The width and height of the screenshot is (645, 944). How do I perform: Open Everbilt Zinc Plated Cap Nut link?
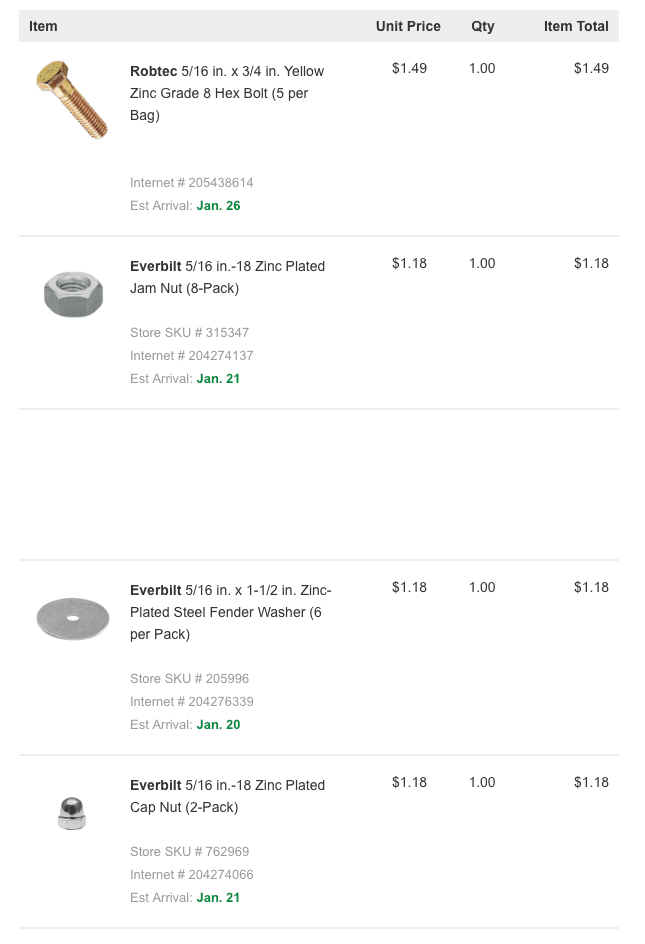coord(228,796)
